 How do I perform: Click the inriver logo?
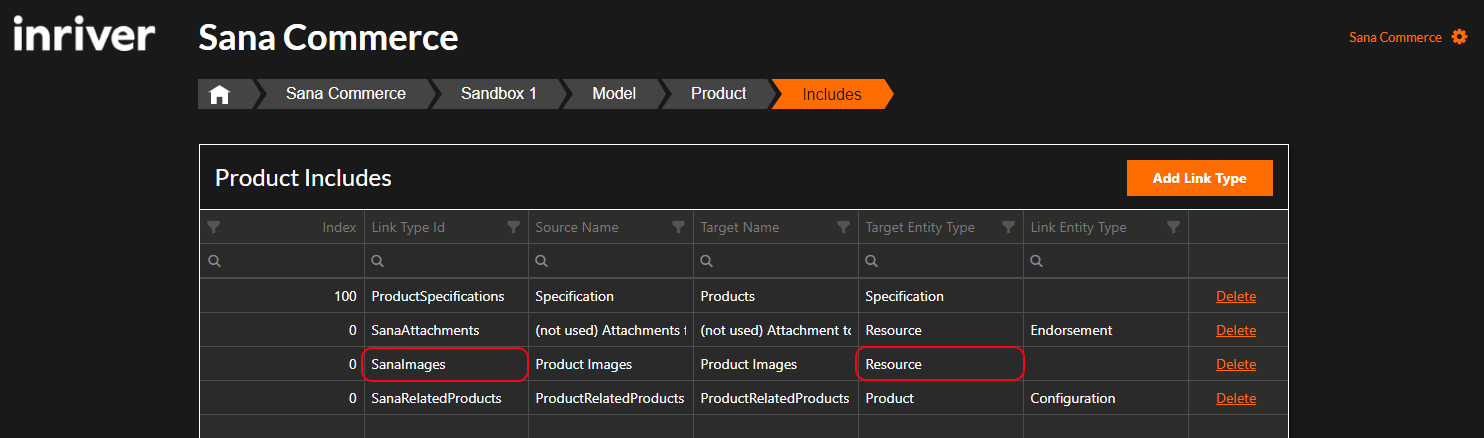(84, 36)
